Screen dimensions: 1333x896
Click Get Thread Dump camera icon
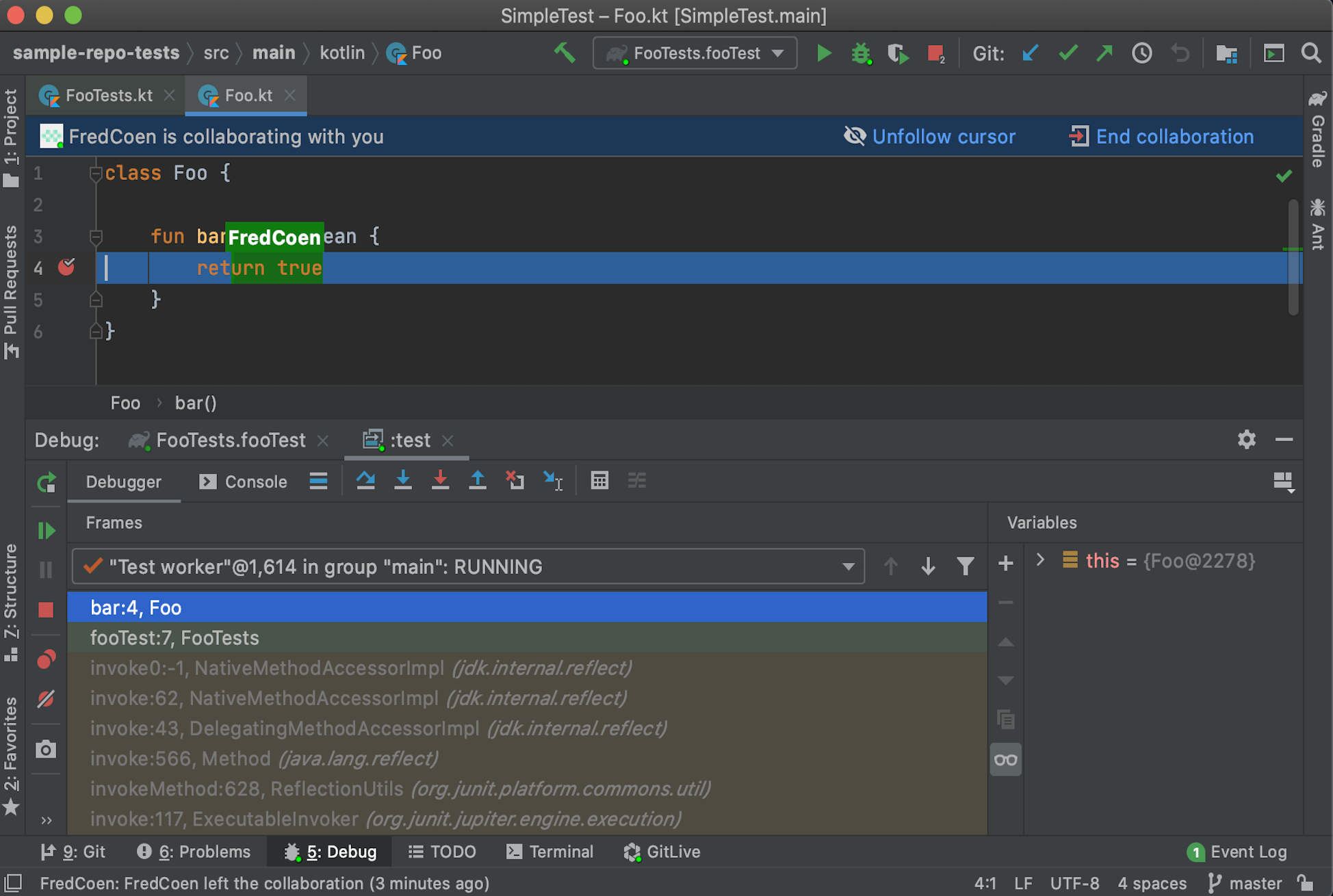click(46, 749)
